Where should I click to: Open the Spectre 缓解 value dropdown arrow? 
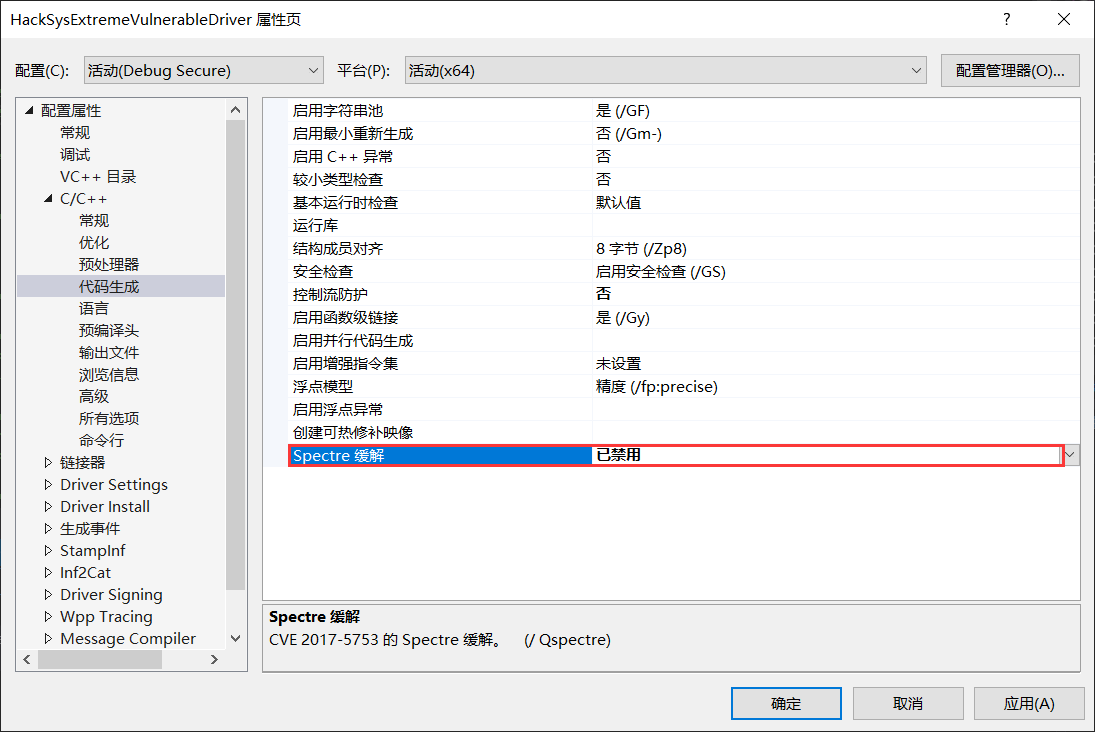pyautogui.click(x=1071, y=455)
